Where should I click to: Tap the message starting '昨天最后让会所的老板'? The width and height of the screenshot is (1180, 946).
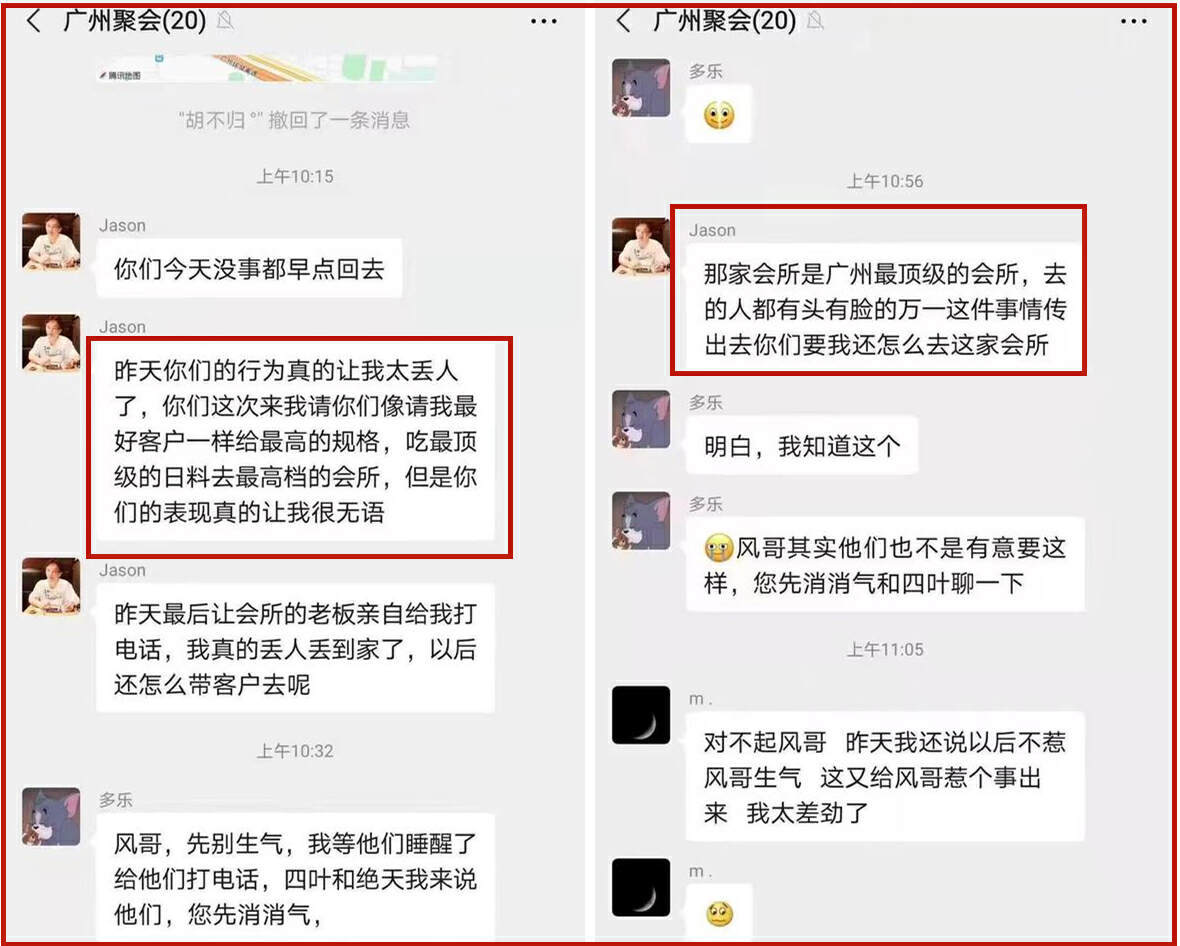pos(295,649)
